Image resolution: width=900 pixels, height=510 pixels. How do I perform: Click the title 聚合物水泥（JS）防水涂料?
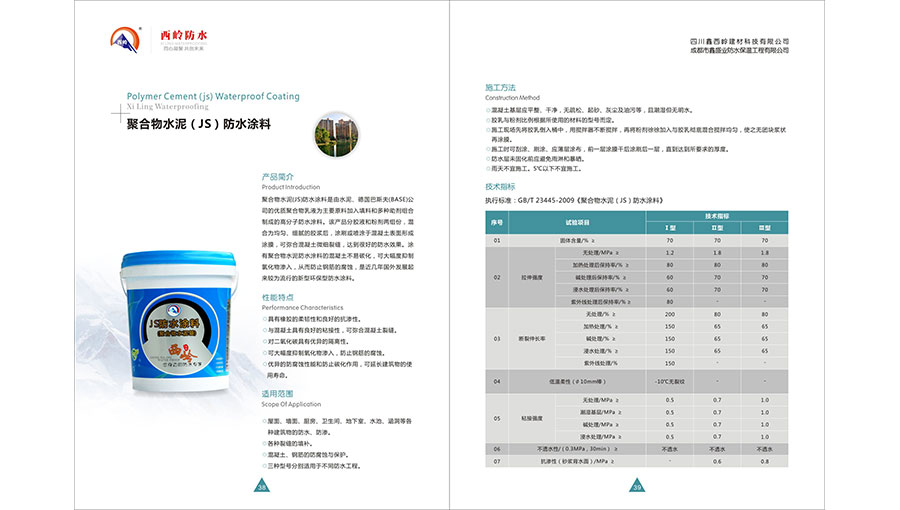pos(199,124)
